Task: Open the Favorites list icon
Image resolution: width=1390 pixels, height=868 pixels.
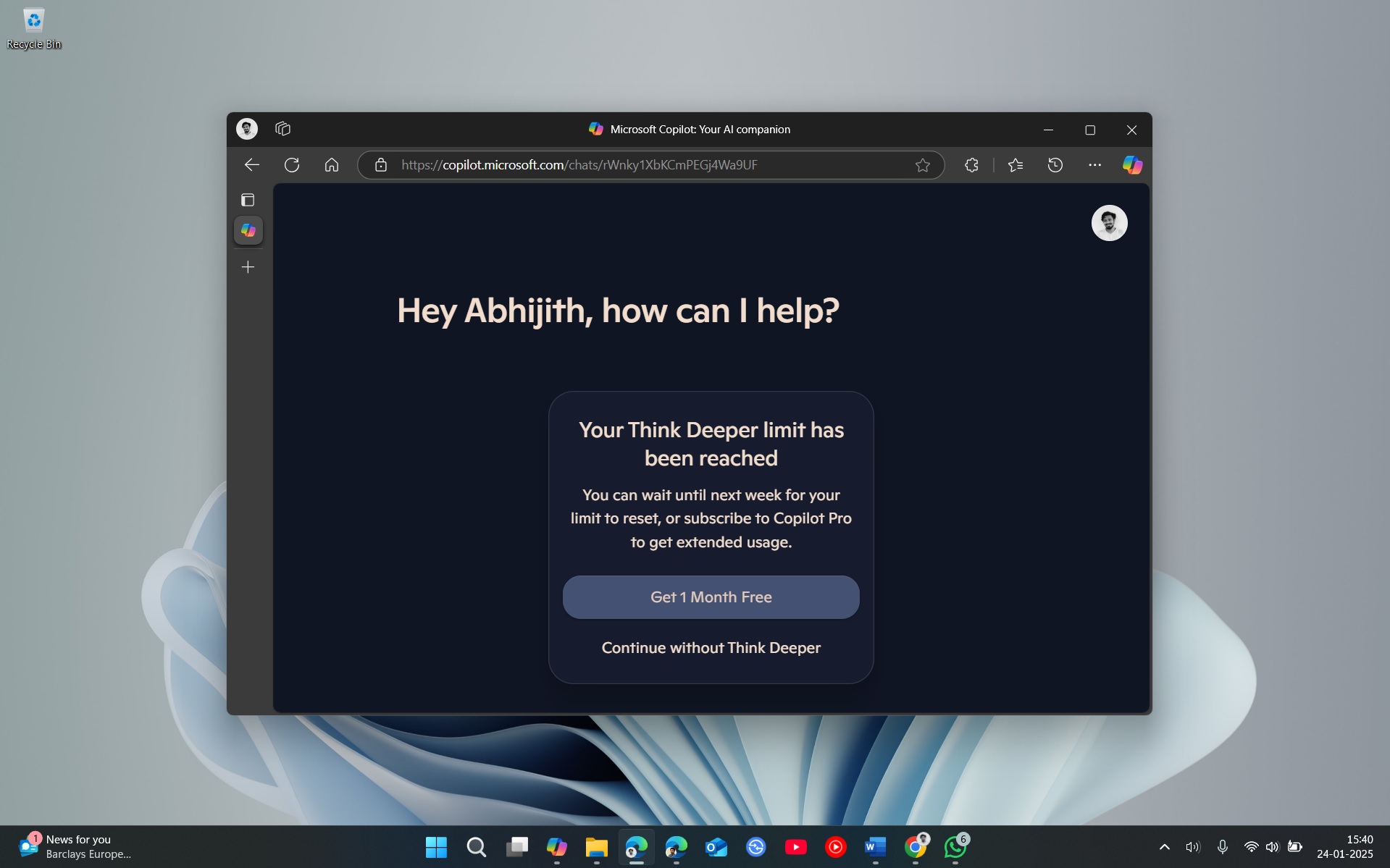Action: coord(1016,165)
